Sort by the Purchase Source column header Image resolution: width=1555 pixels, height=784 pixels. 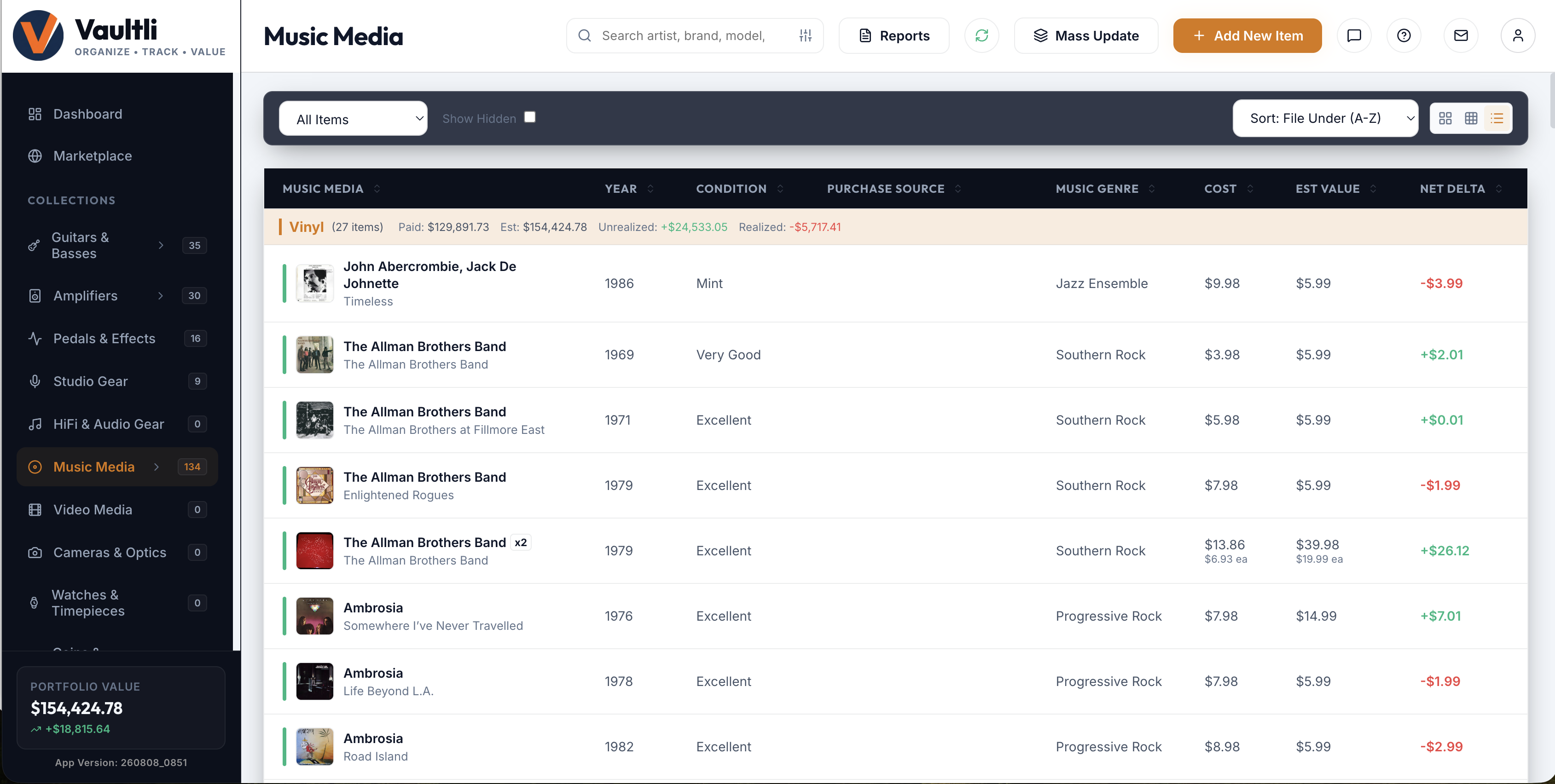[x=894, y=189]
